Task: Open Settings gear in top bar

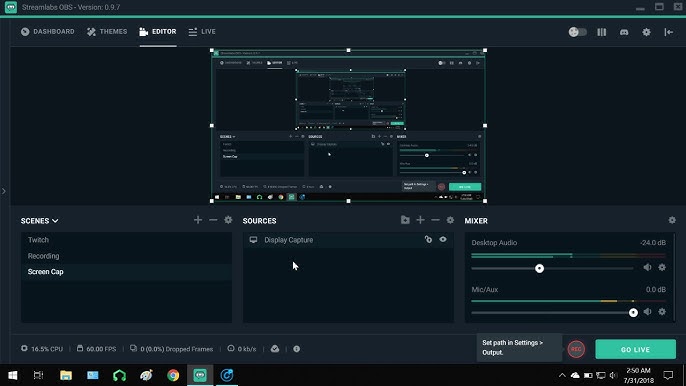Action: tap(646, 32)
